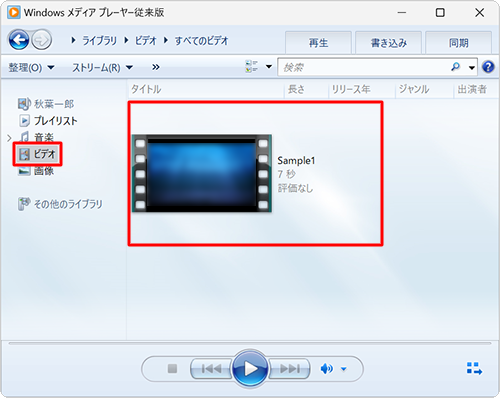Switch to the 同期 tab
Image resolution: width=500 pixels, height=398 pixels.
pyautogui.click(x=459, y=43)
